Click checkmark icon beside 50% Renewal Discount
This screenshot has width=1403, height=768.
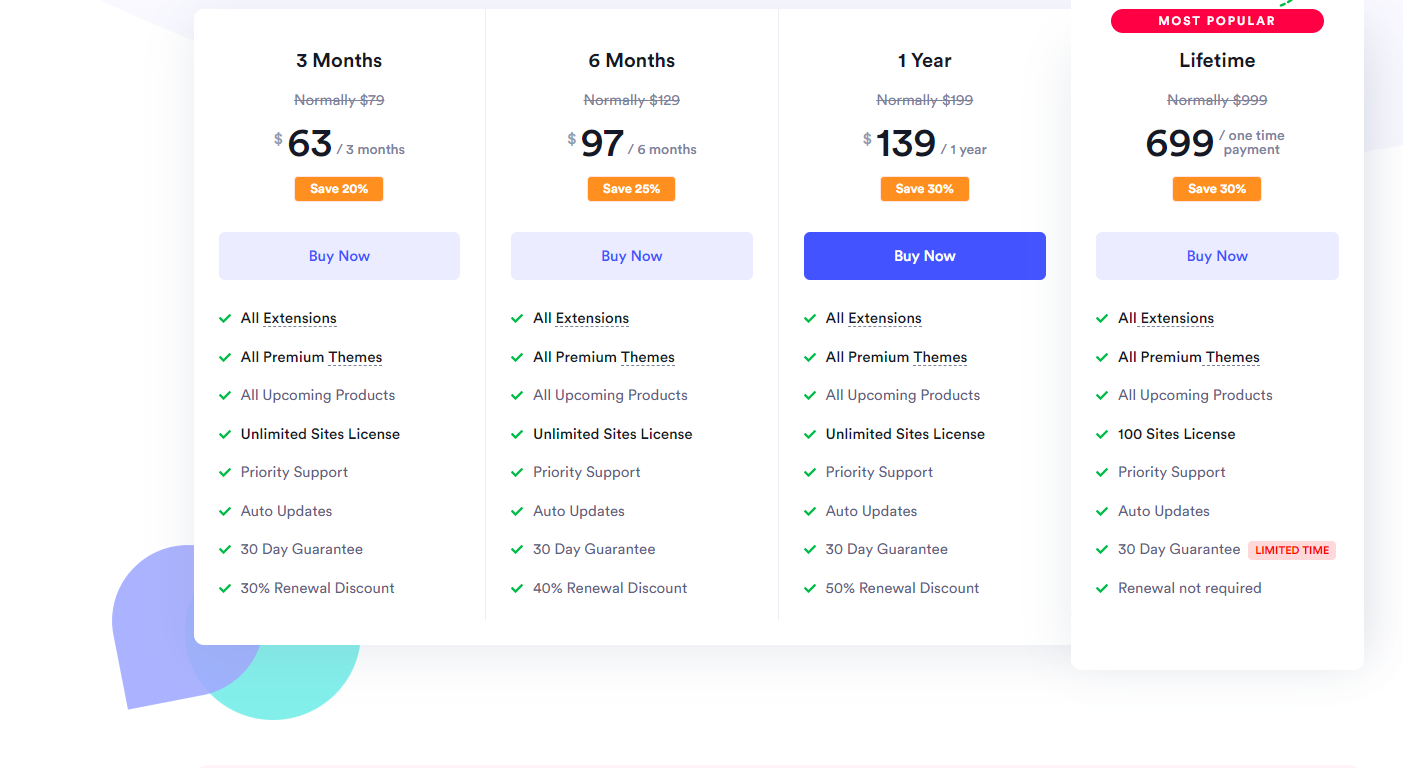pyautogui.click(x=810, y=588)
